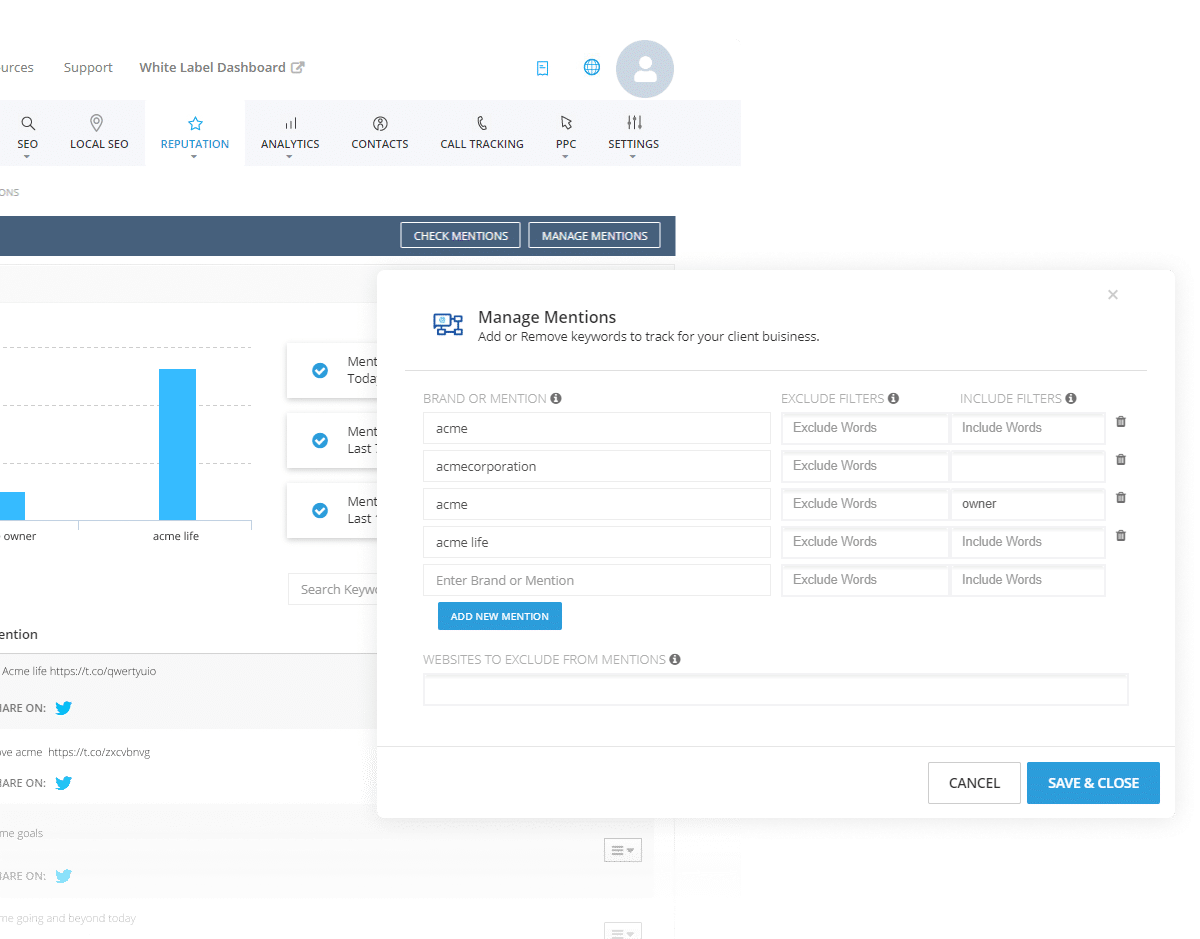Save changes with SAVE & CLOSE
This screenshot has width=1200, height=939.
point(1093,783)
